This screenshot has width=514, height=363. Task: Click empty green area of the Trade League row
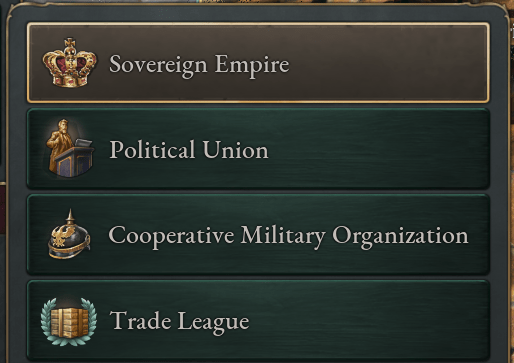coord(367,321)
